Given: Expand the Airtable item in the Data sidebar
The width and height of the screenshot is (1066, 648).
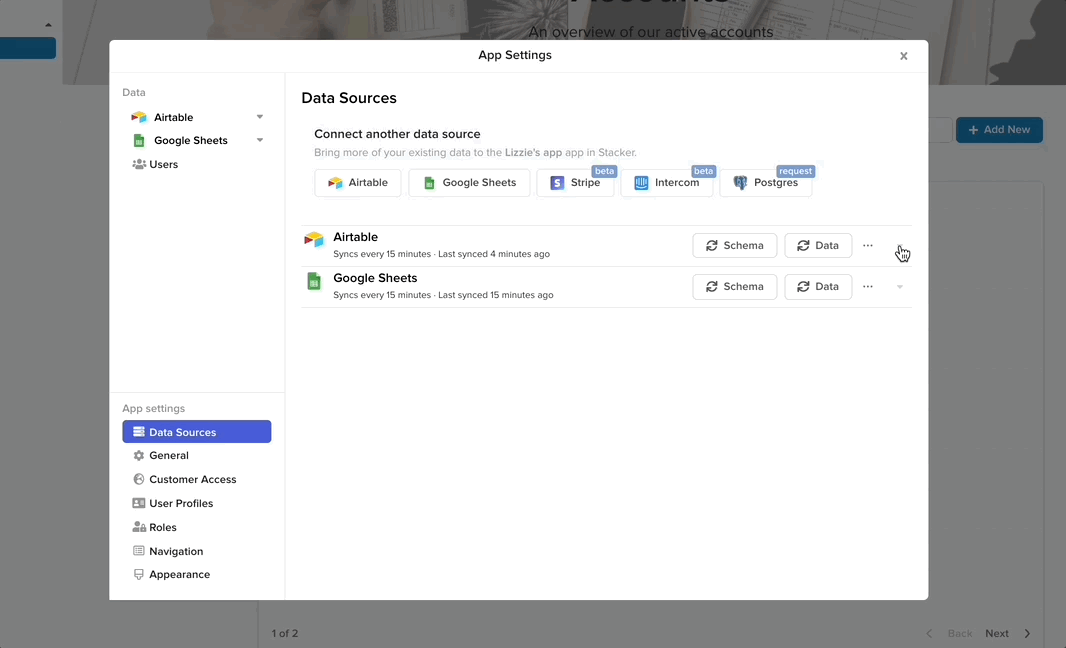Looking at the screenshot, I should click(260, 117).
